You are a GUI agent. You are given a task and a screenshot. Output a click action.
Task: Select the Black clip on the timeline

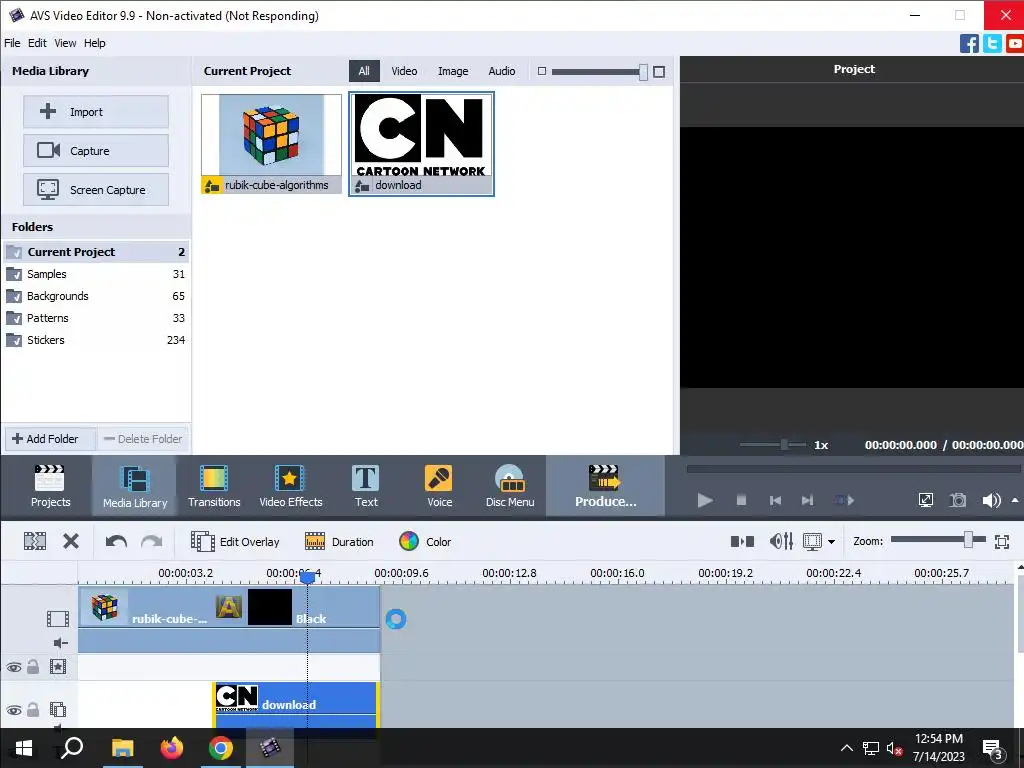pyautogui.click(x=313, y=608)
